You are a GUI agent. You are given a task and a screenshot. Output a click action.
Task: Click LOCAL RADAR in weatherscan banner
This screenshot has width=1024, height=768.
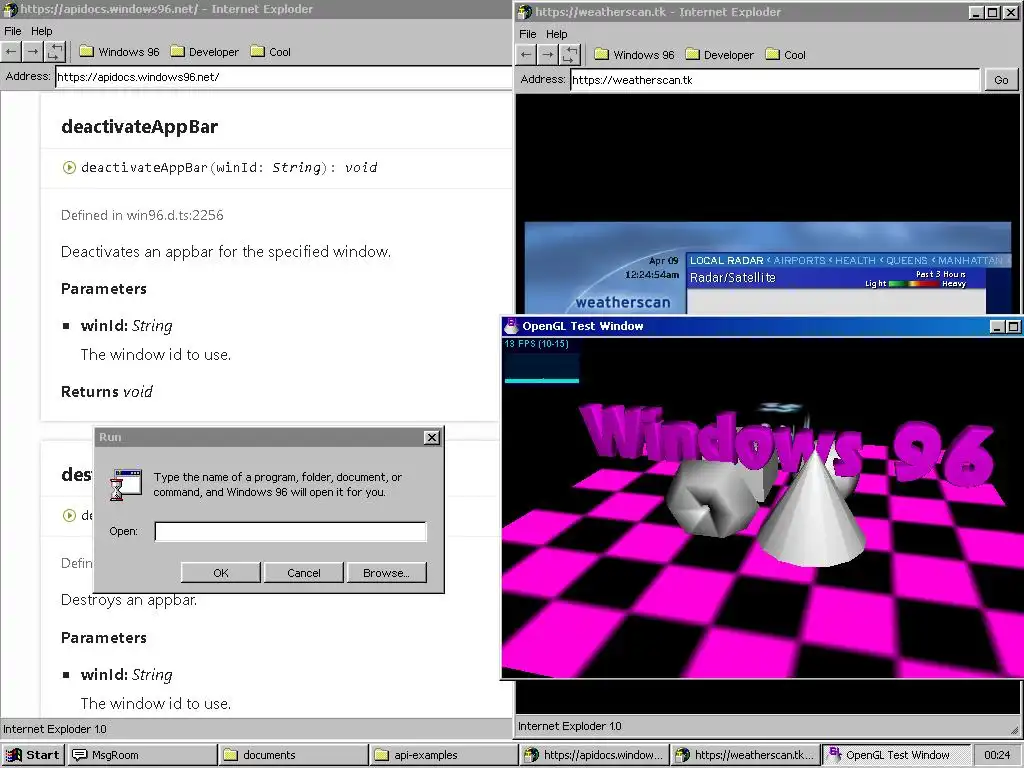tap(726, 261)
